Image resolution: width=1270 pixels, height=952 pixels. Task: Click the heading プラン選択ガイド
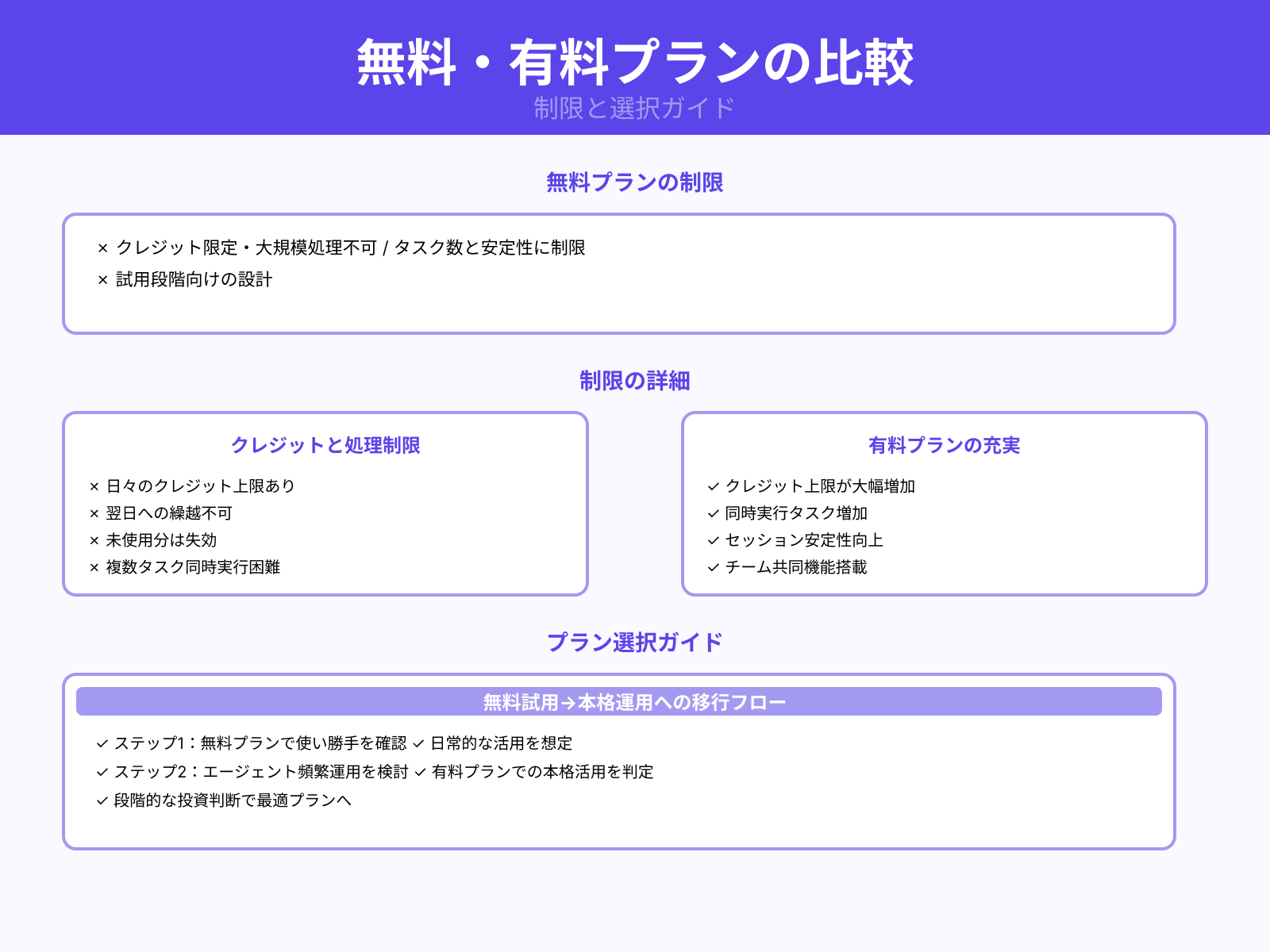[637, 641]
